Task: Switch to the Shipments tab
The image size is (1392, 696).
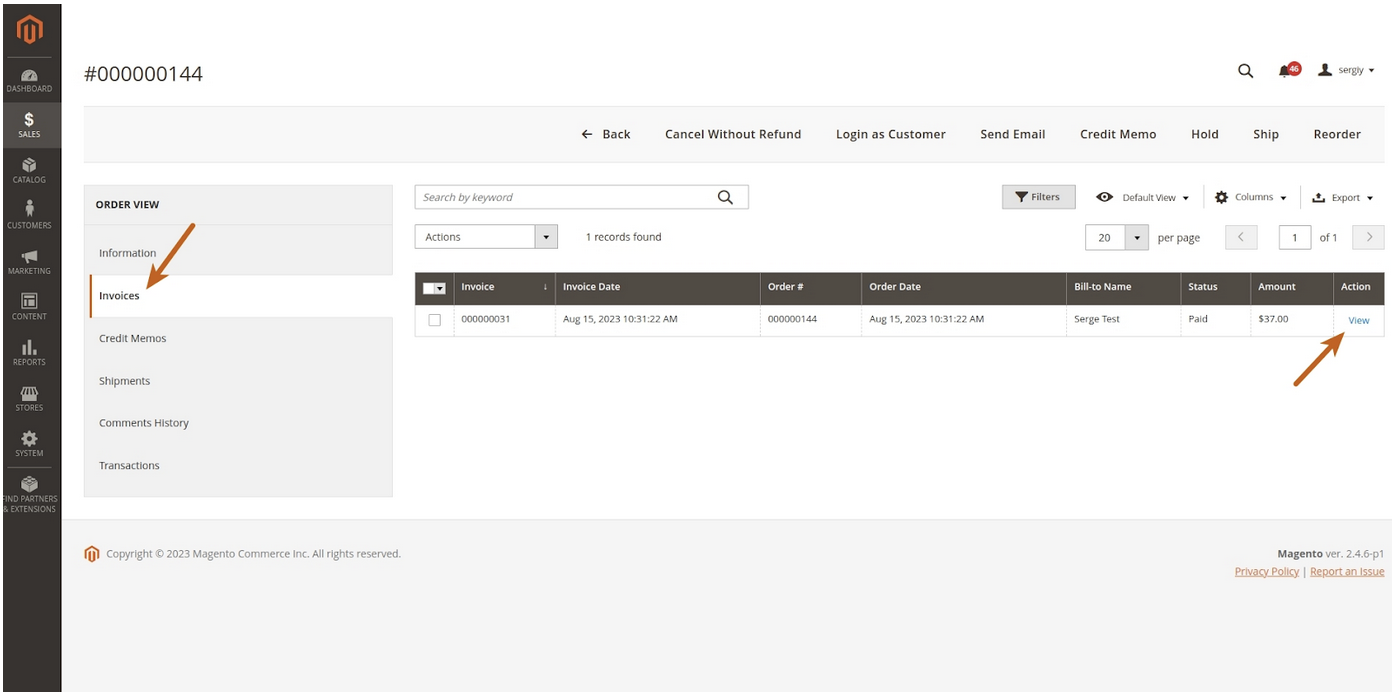Action: click(238, 381)
